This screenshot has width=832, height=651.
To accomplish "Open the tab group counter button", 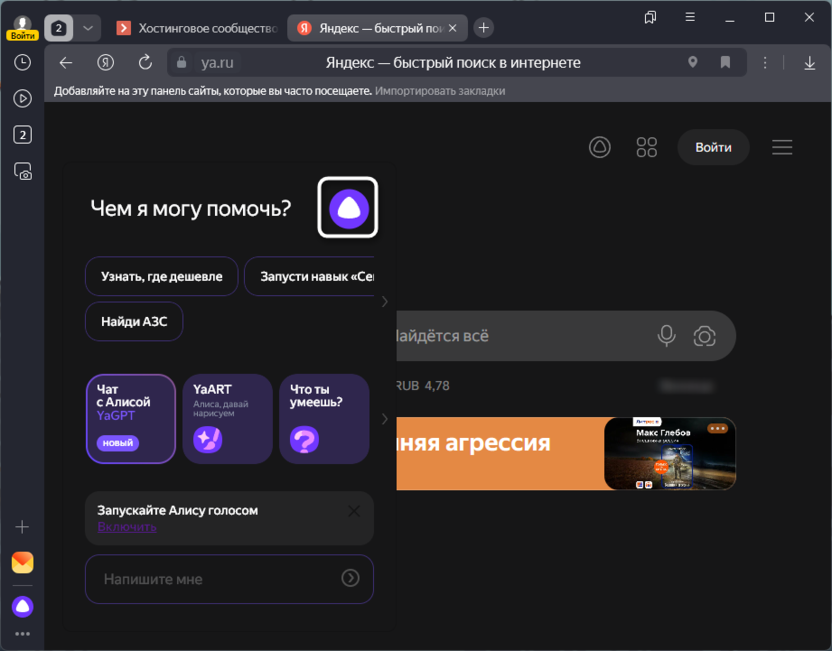I will pyautogui.click(x=58, y=28).
